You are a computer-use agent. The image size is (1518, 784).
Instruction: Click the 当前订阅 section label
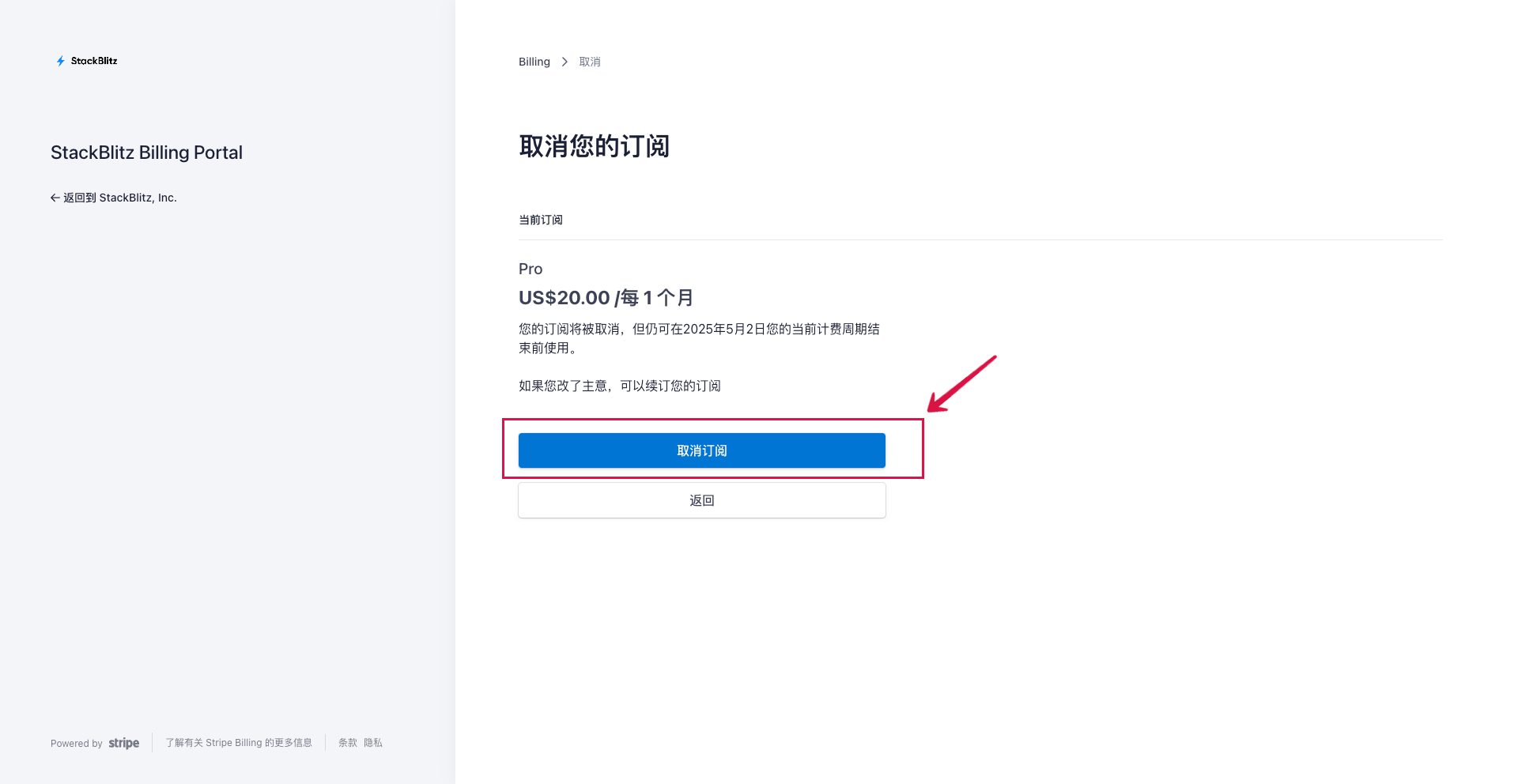point(541,220)
